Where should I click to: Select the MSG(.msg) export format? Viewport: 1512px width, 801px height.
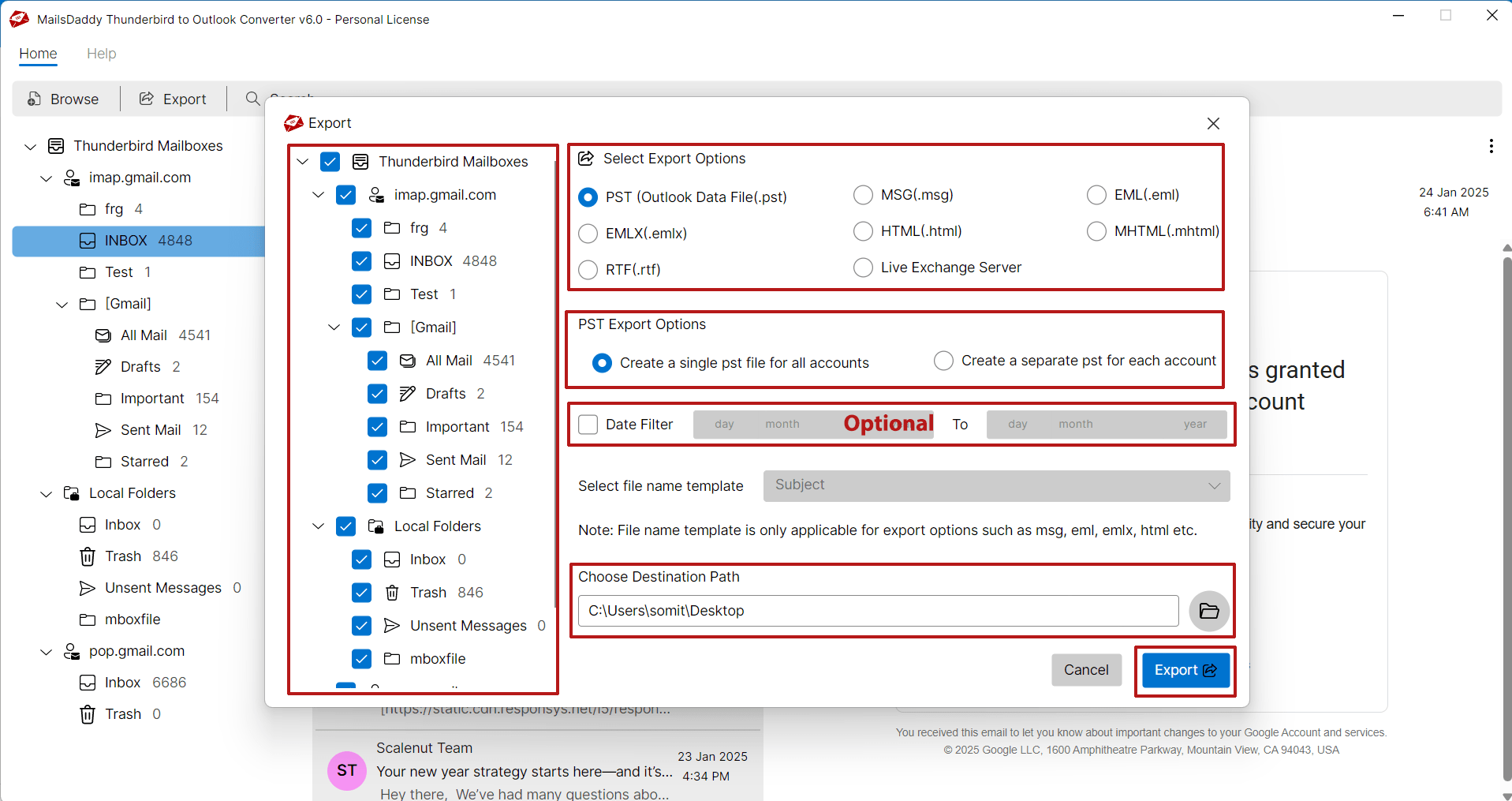point(864,195)
